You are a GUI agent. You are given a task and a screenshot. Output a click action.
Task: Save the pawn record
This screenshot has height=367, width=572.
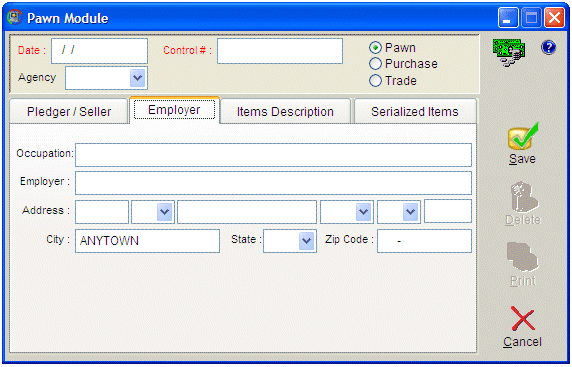click(x=522, y=143)
